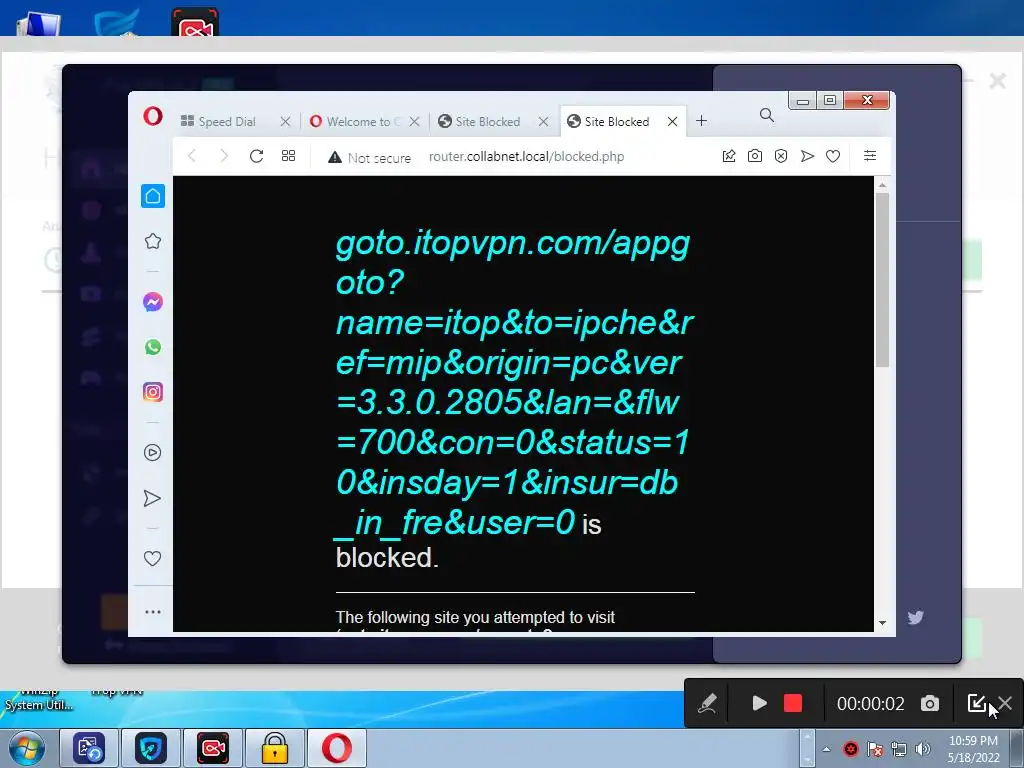Close the Speed Dial tab

point(285,121)
